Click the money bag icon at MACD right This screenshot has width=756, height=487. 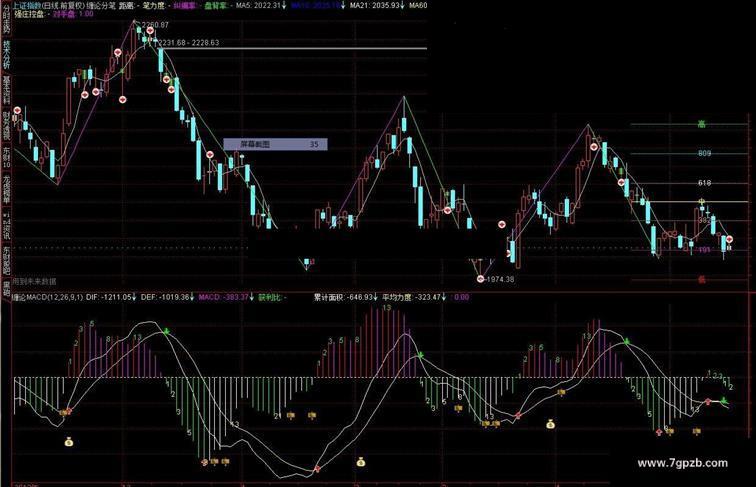click(551, 424)
